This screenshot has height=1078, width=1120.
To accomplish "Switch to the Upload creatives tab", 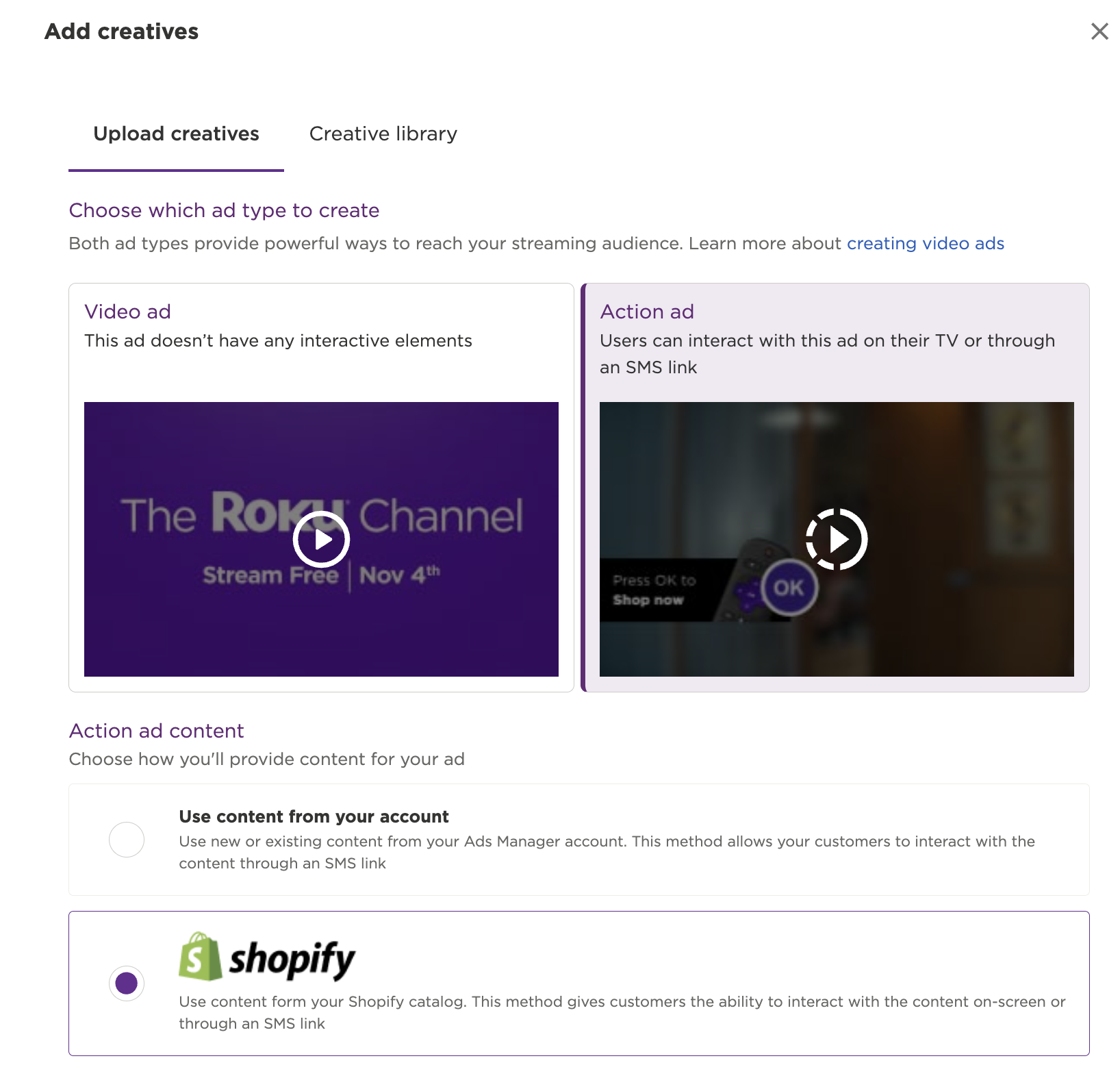I will point(176,134).
